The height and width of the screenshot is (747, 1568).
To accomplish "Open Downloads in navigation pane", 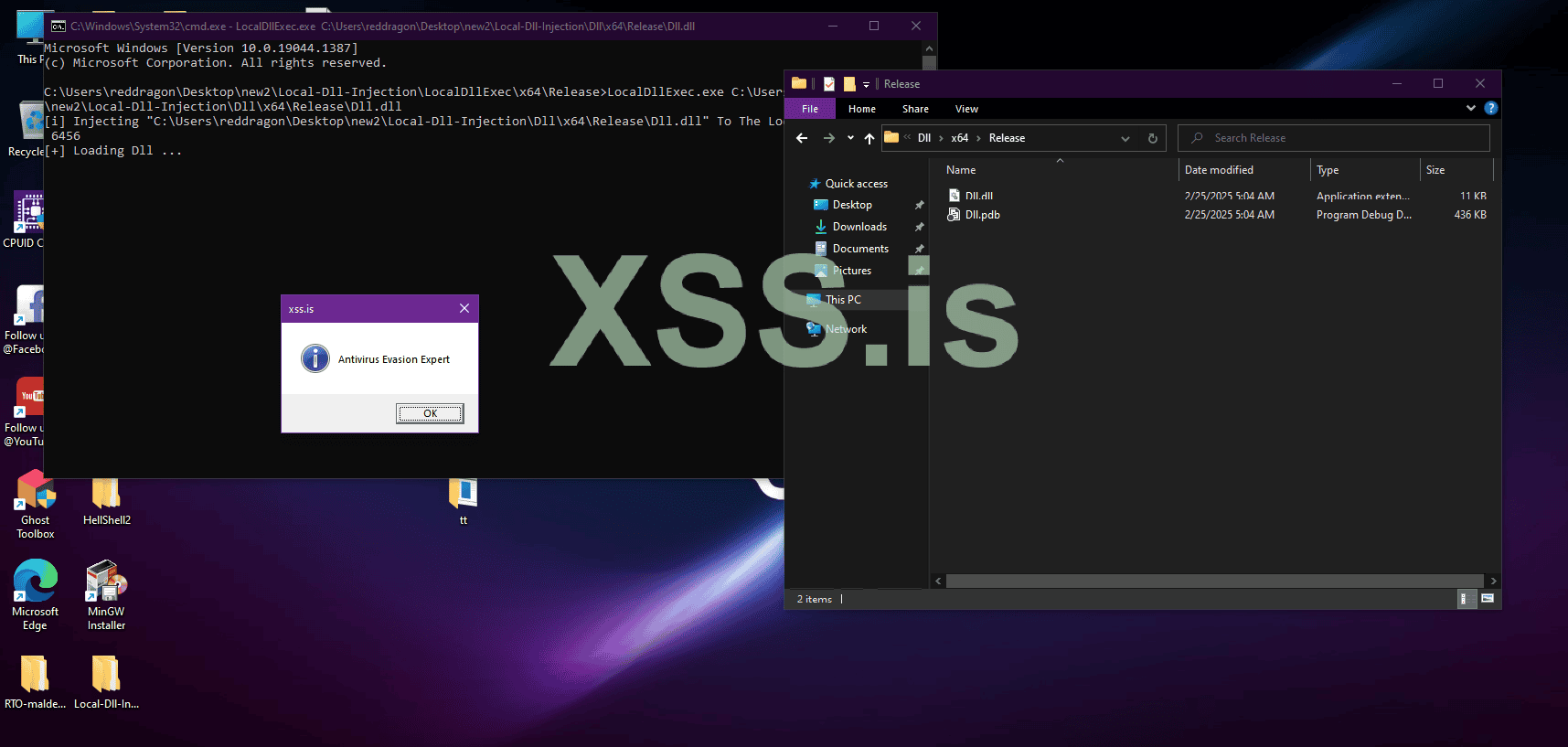I will point(859,227).
